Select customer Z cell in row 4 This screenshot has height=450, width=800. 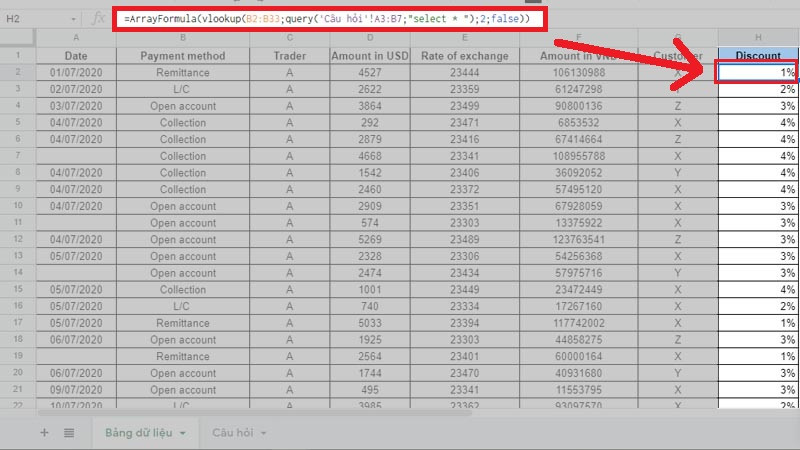(678, 106)
